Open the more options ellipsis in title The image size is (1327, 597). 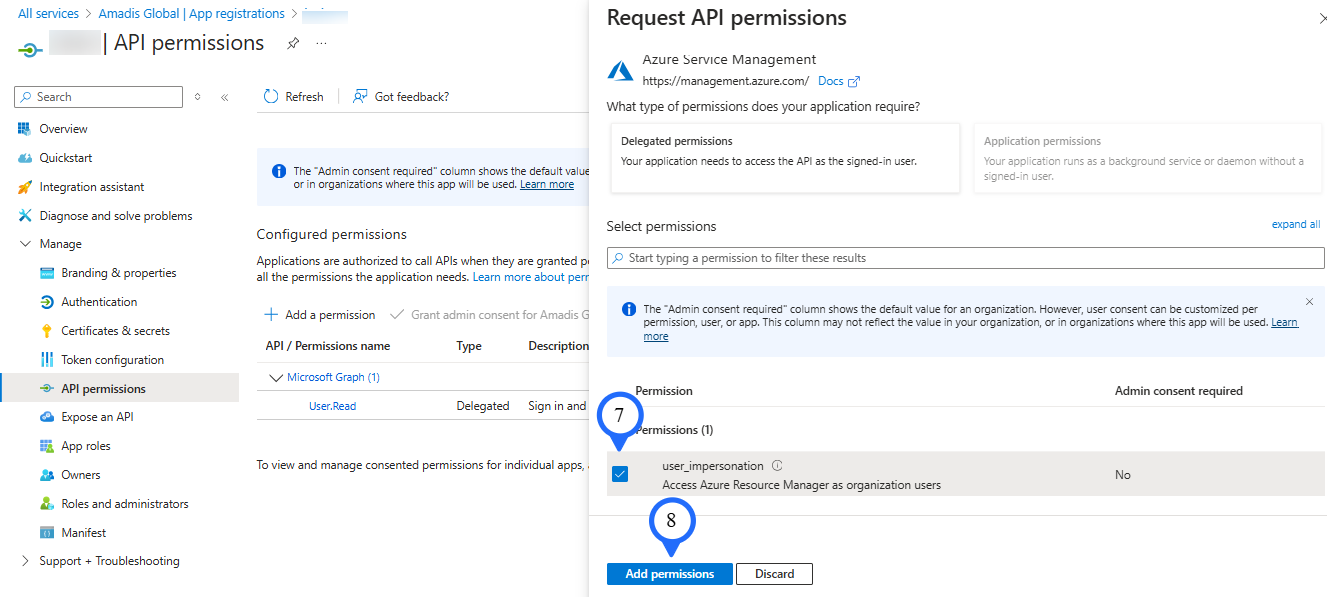pos(321,44)
